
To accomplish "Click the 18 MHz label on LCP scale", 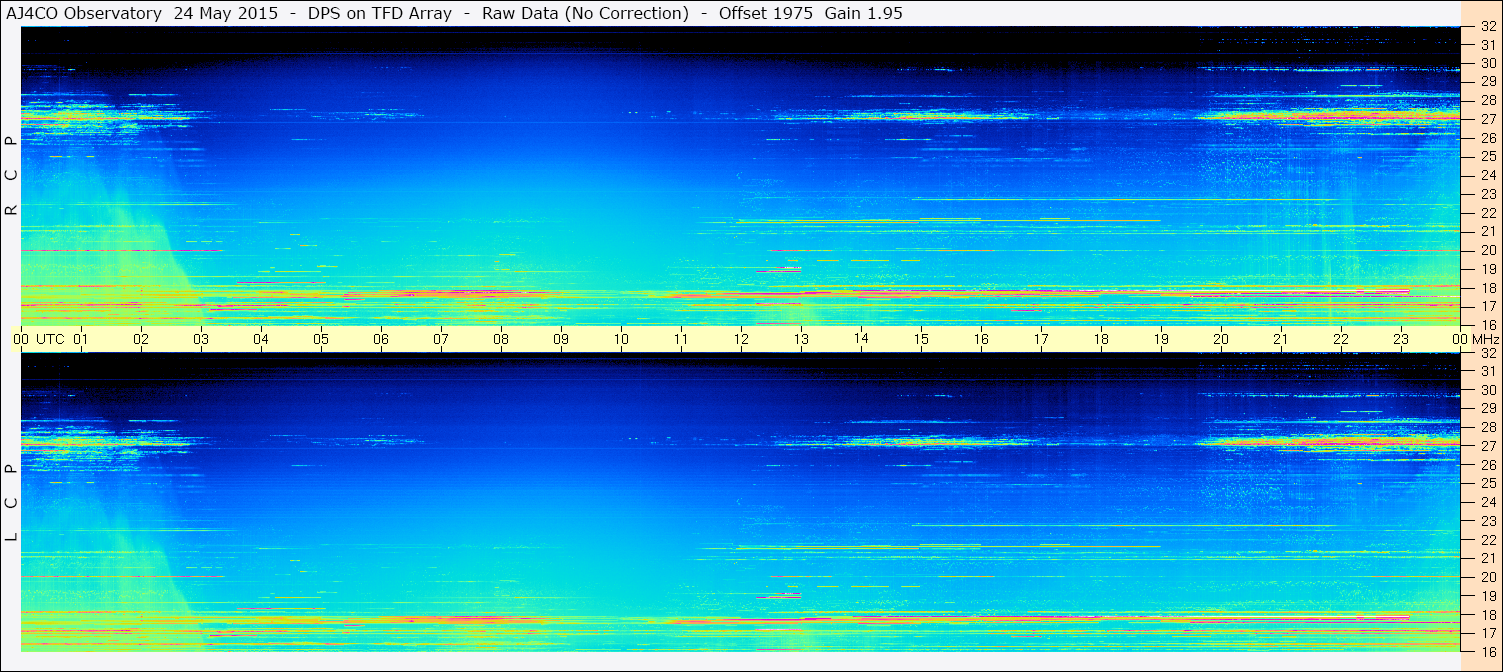I will point(1487,615).
